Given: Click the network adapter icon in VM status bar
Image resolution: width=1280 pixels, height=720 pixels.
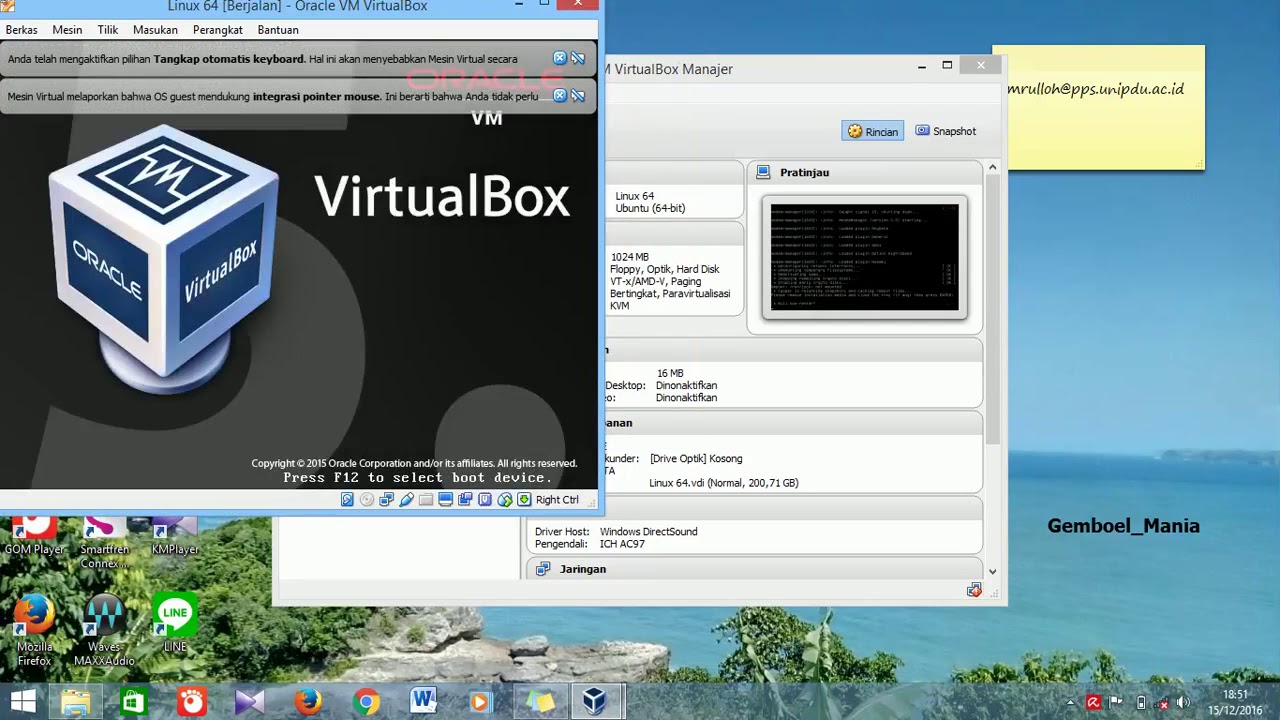Looking at the screenshot, I should coord(387,500).
